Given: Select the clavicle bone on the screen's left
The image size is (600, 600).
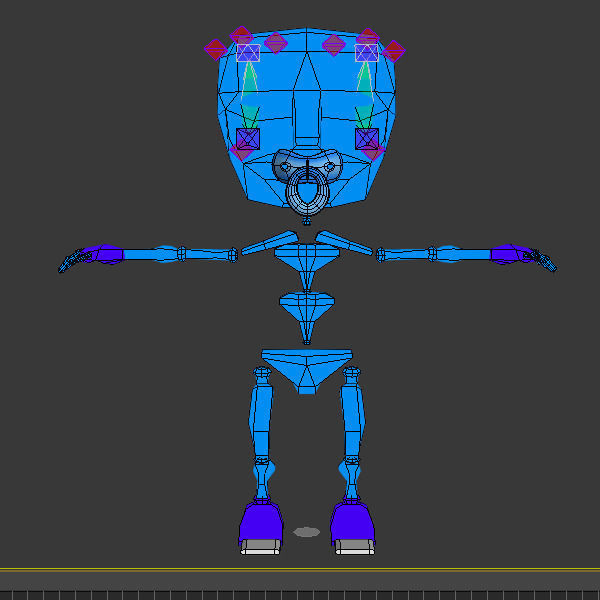Looking at the screenshot, I should pyautogui.click(x=269, y=243).
